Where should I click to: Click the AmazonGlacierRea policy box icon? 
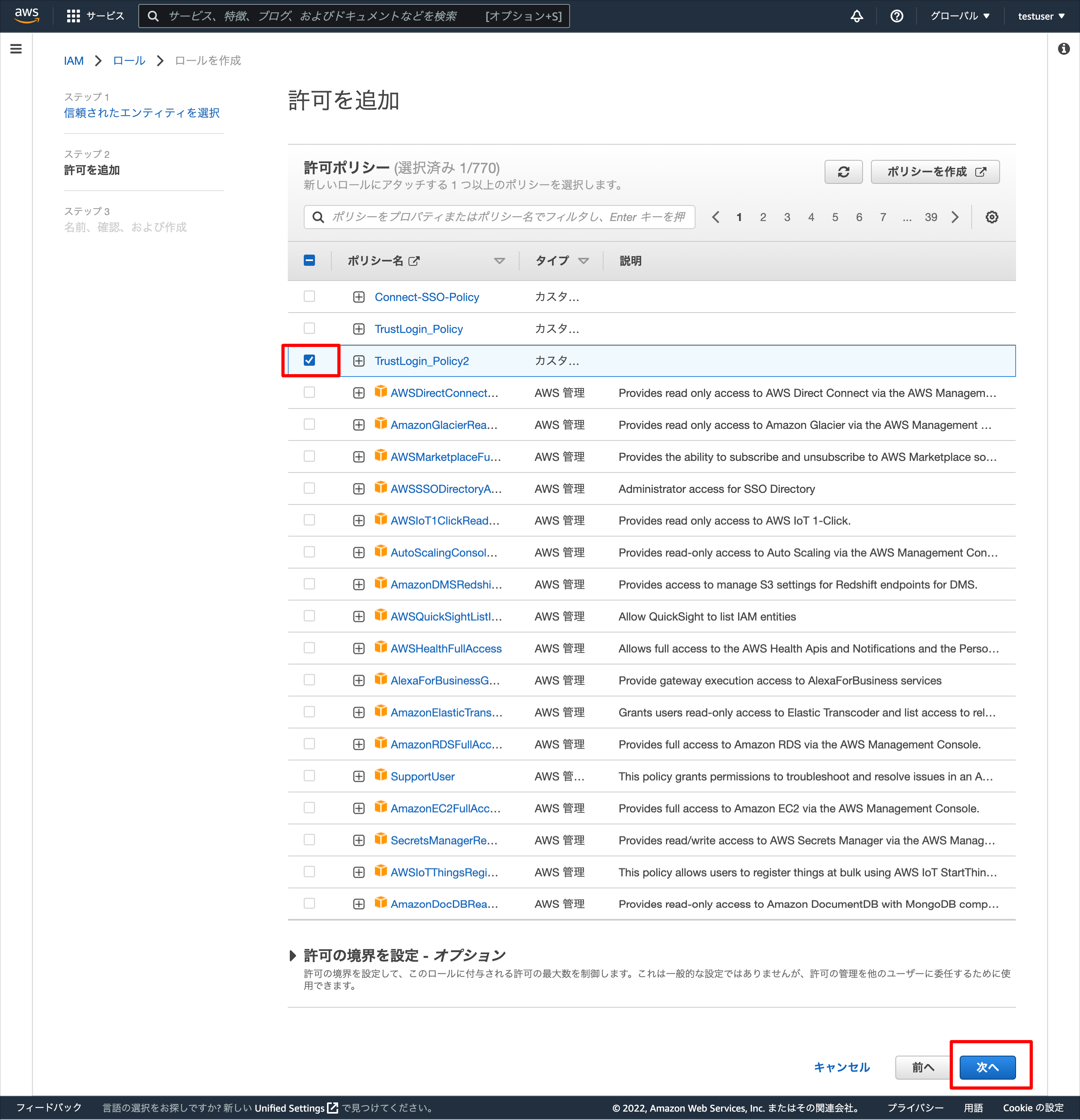point(381,423)
